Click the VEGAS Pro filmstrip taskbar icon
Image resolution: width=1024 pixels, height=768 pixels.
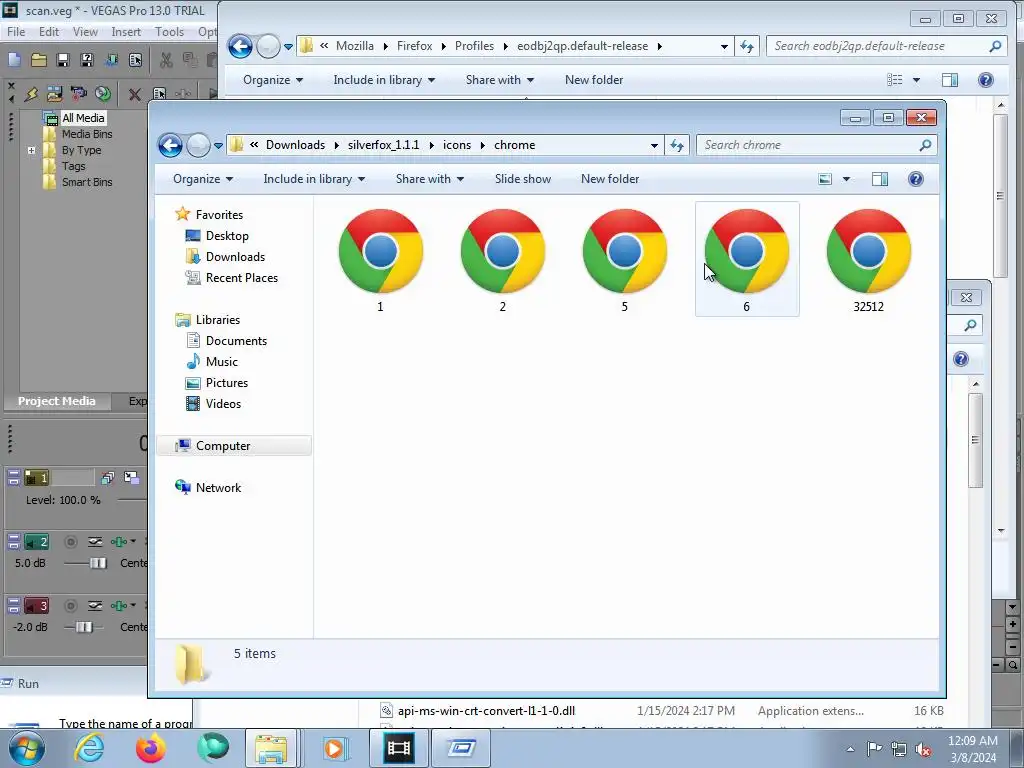[x=398, y=748]
